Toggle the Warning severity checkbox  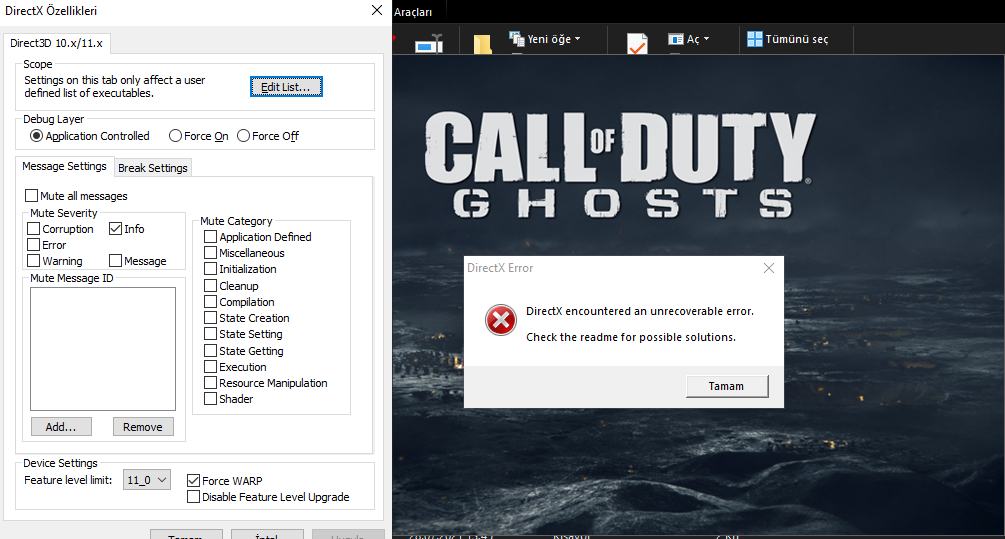(x=34, y=260)
